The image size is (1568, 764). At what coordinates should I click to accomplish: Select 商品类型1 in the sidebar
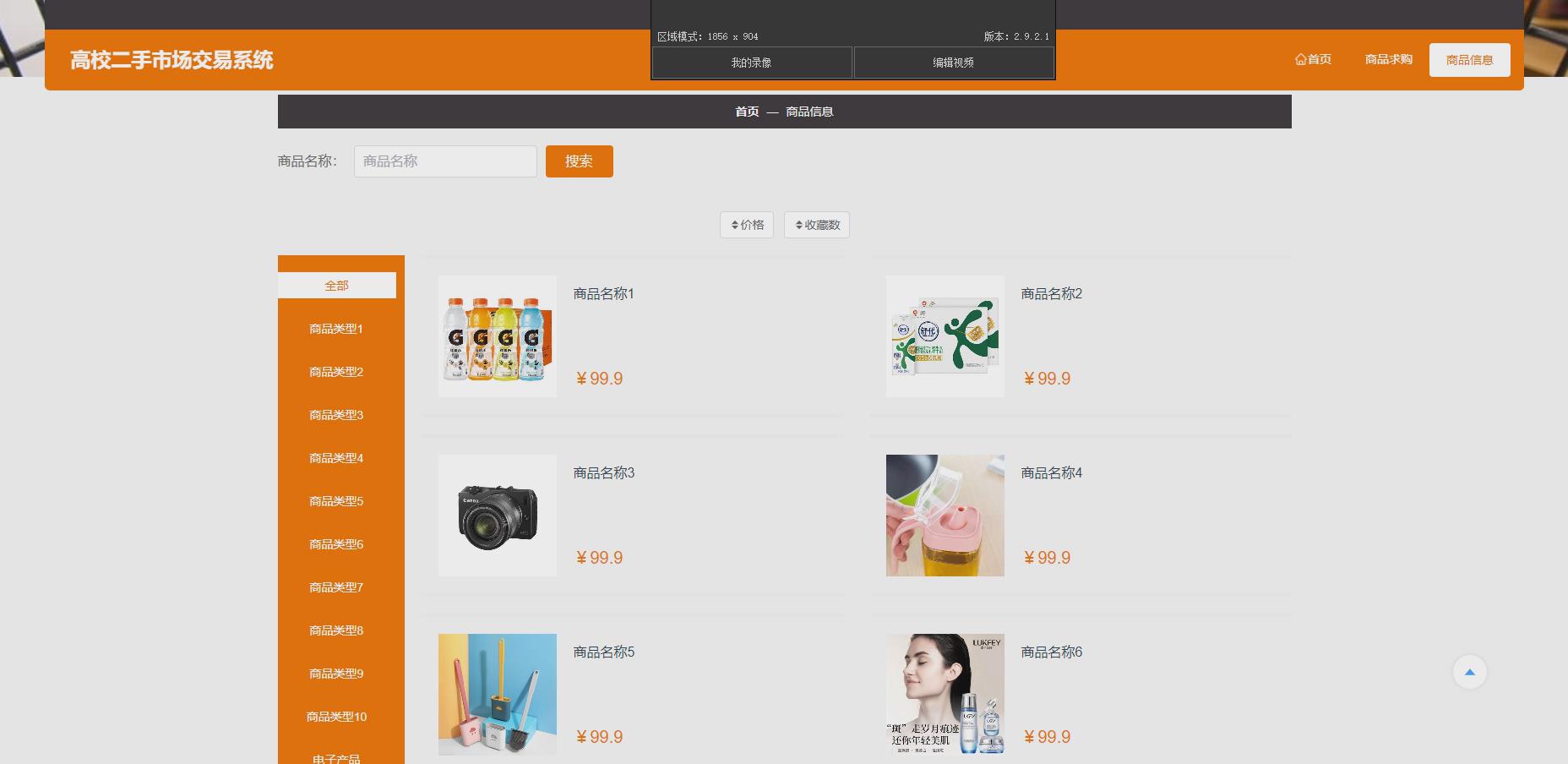coord(335,329)
